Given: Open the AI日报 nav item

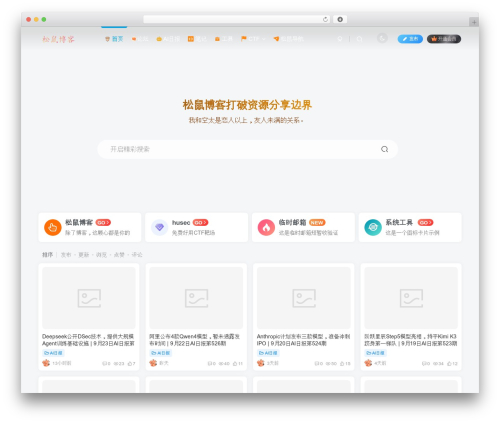Looking at the screenshot, I should point(168,39).
